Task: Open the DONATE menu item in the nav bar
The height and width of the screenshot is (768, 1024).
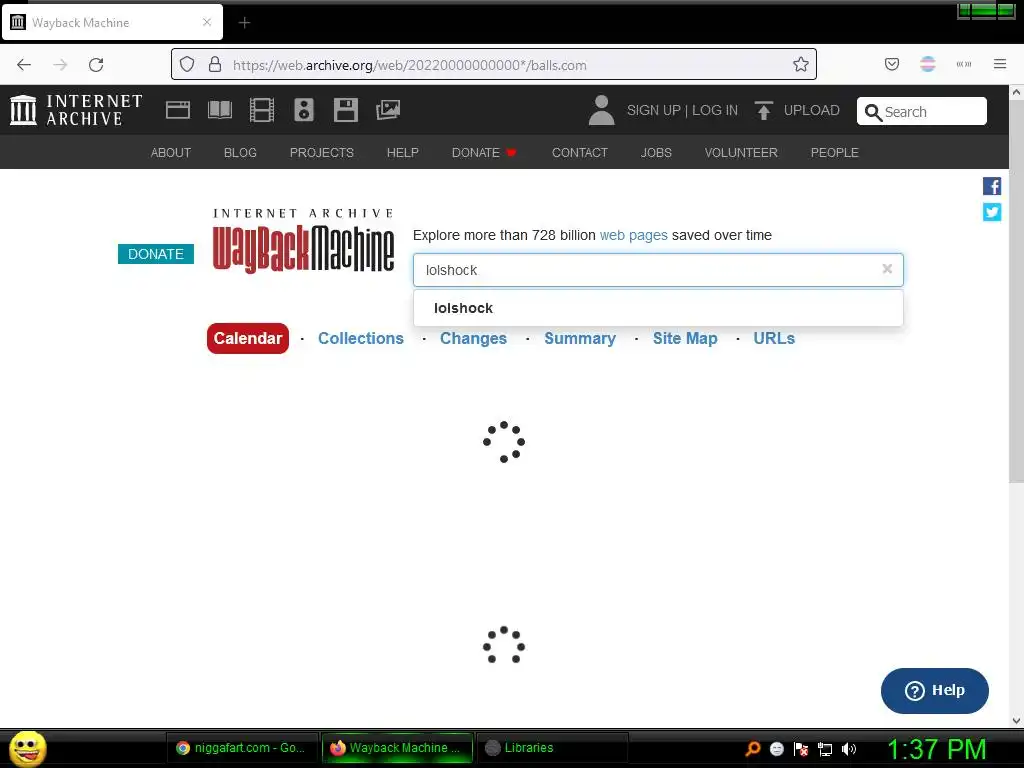Action: 484,152
